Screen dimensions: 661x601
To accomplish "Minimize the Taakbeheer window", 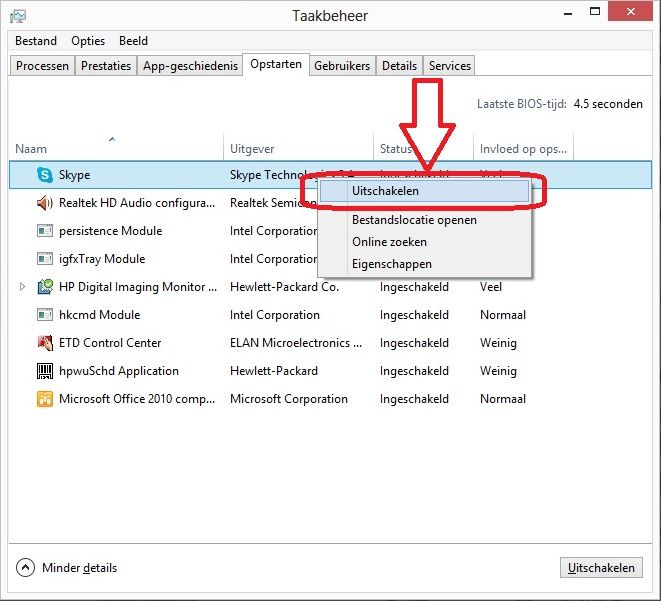I will coord(568,13).
